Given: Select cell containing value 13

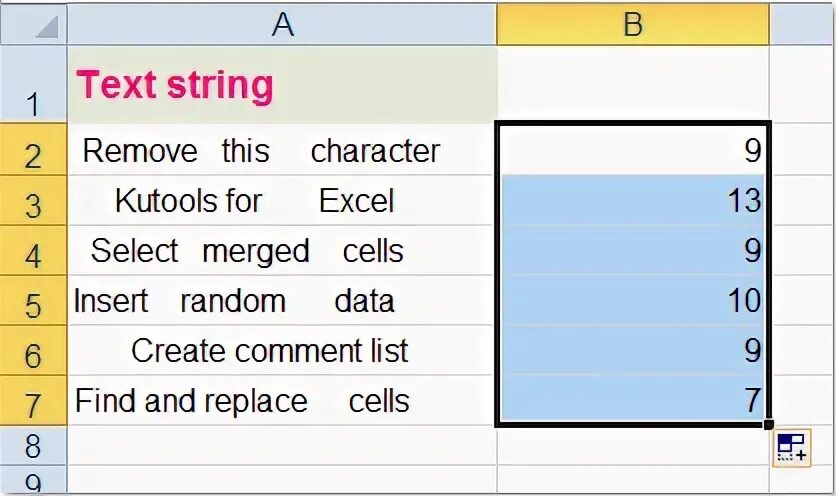Looking at the screenshot, I should point(632,201).
